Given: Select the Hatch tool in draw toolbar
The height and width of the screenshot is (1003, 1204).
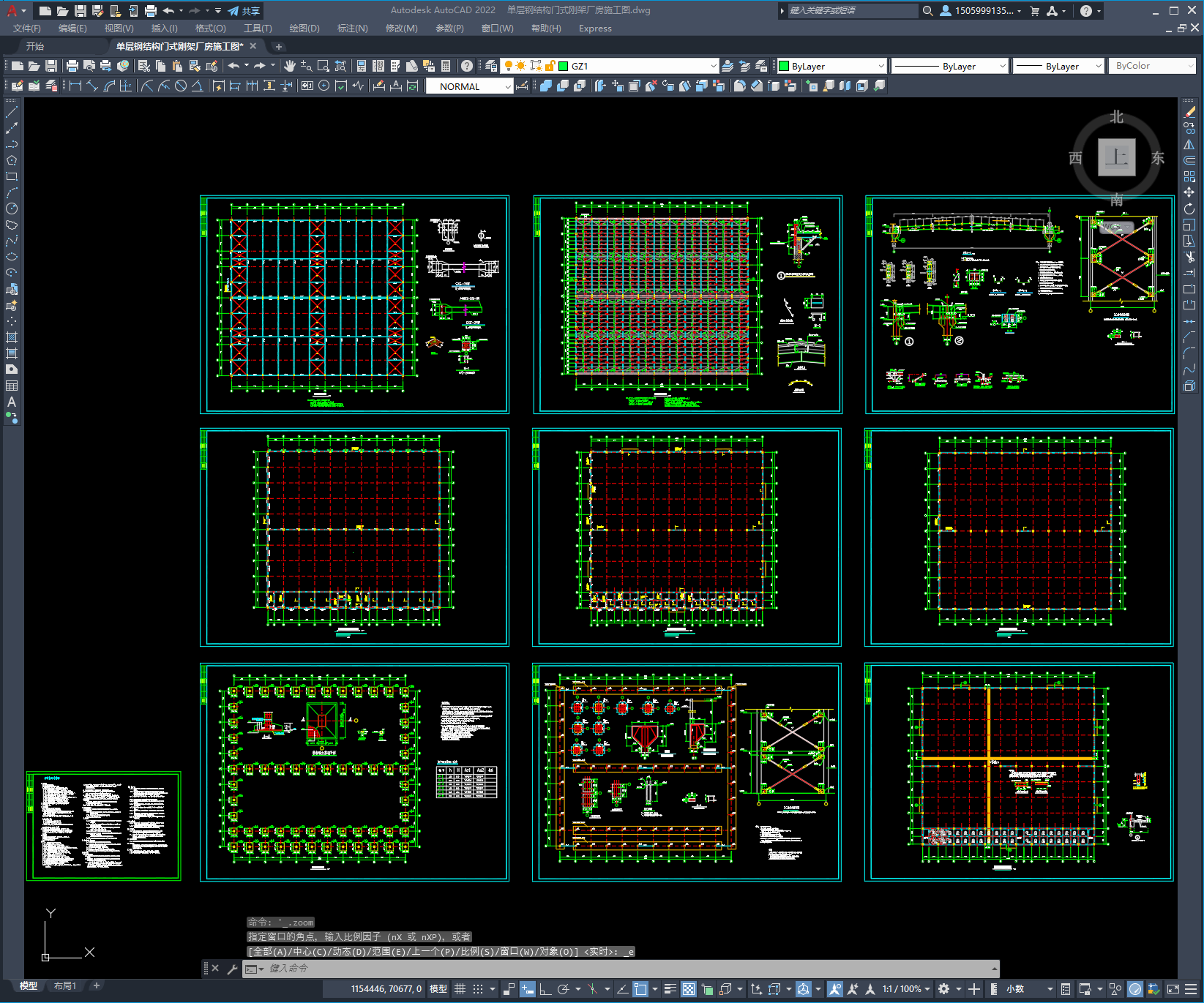Looking at the screenshot, I should [x=12, y=337].
